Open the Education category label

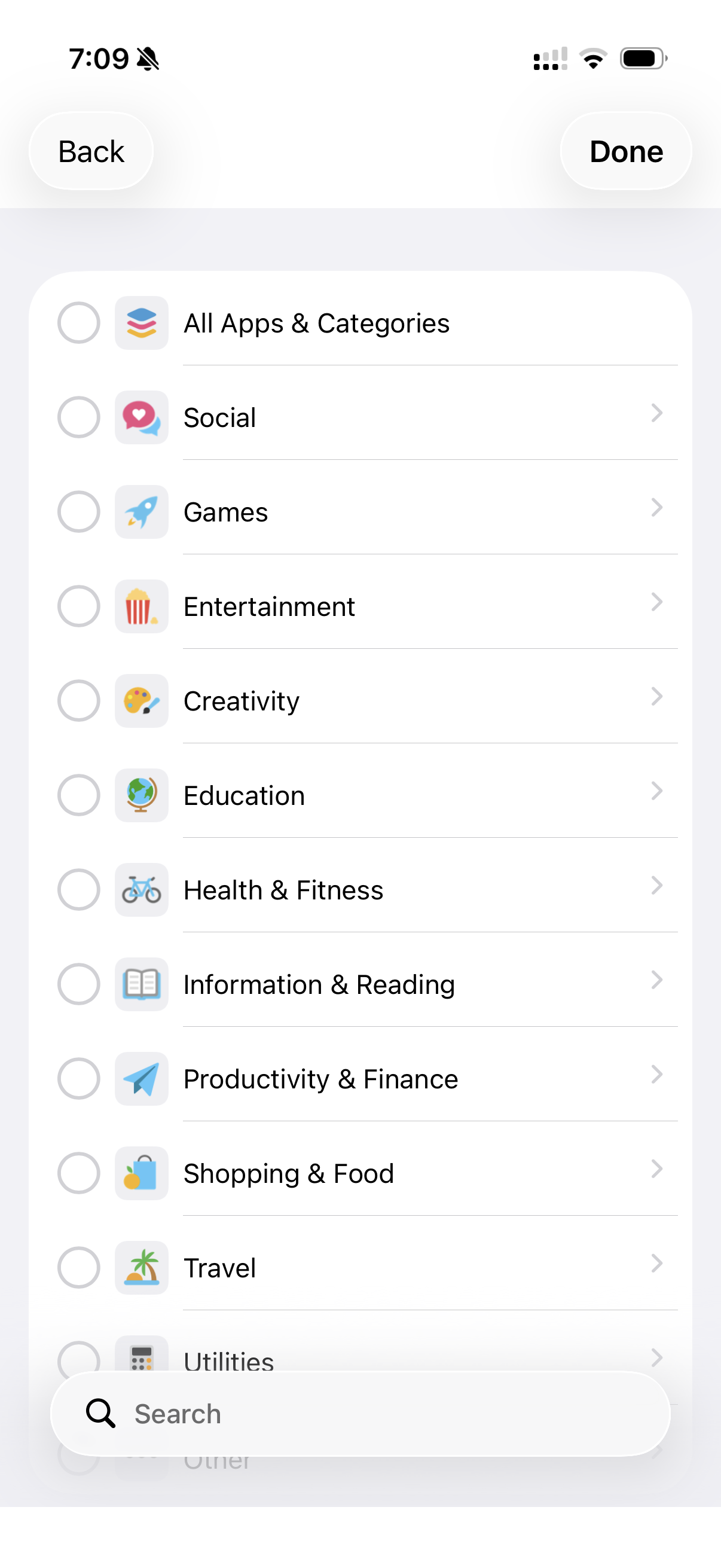pos(244,796)
